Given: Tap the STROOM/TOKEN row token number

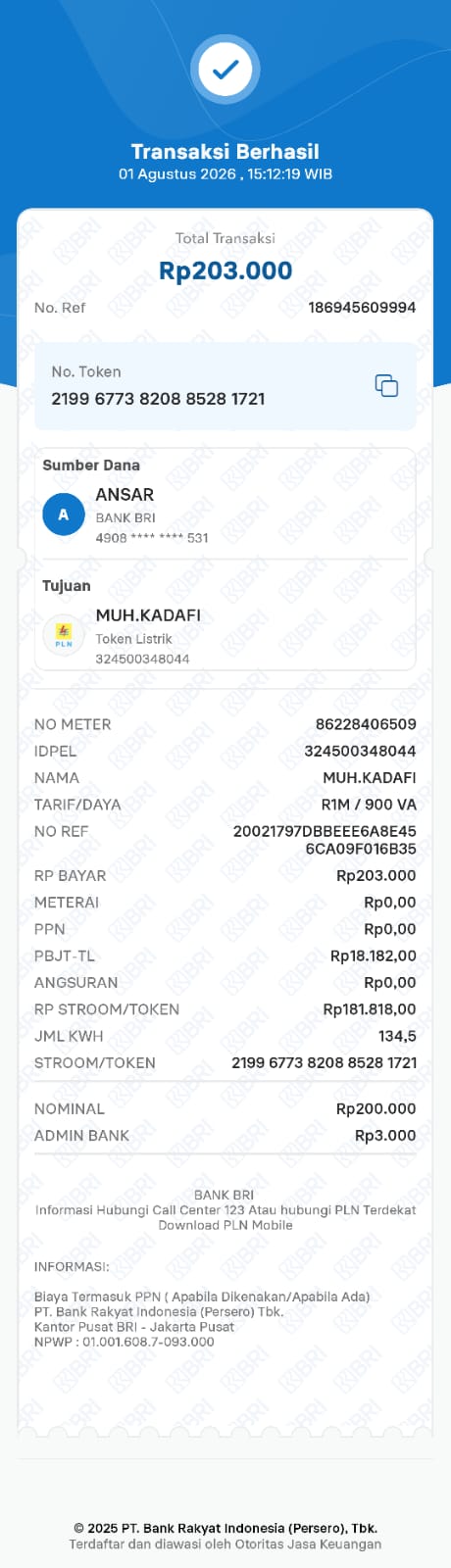Looking at the screenshot, I should (325, 1062).
